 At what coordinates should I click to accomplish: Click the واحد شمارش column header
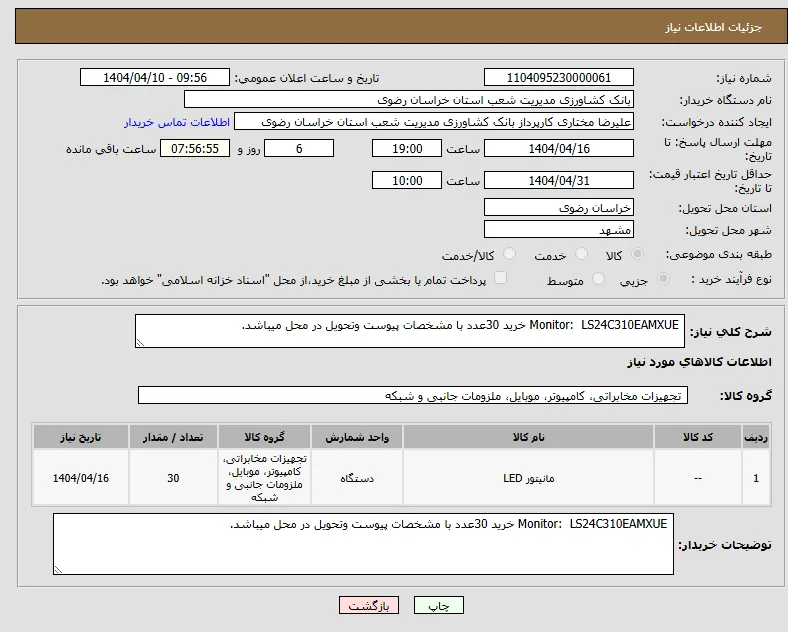pyautogui.click(x=357, y=437)
